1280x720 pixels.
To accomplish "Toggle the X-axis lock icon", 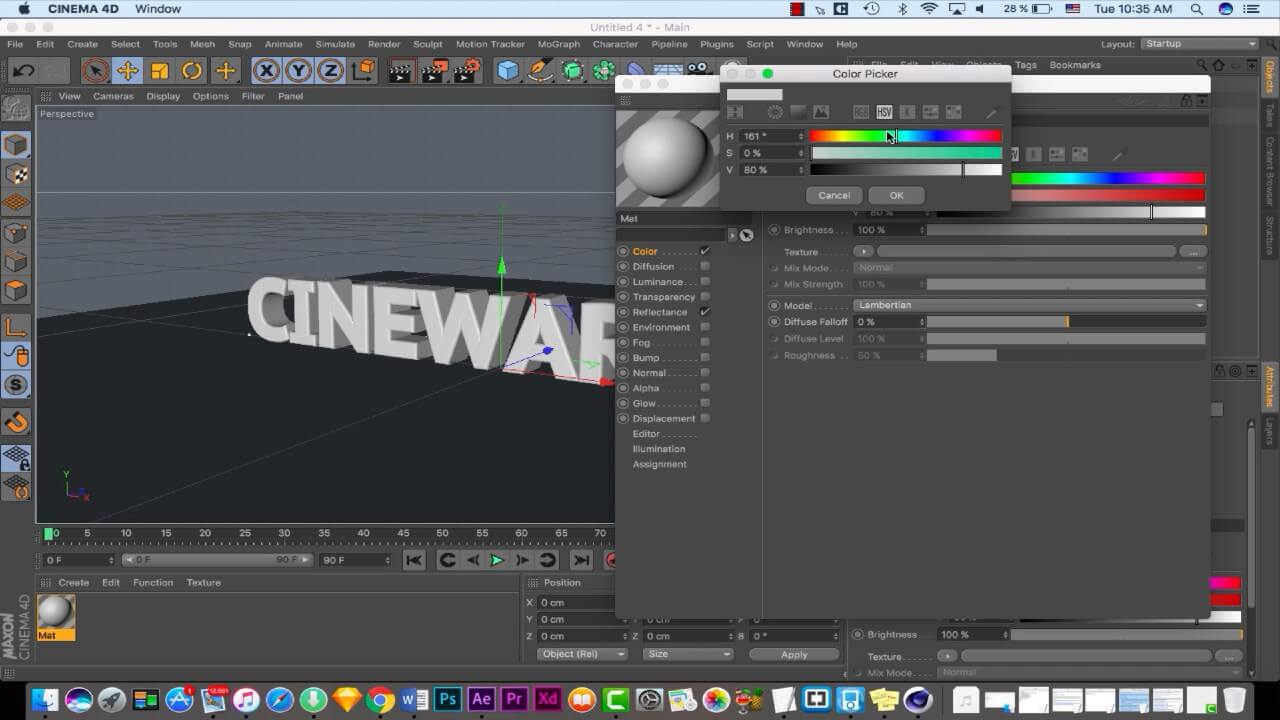I will click(x=265, y=70).
